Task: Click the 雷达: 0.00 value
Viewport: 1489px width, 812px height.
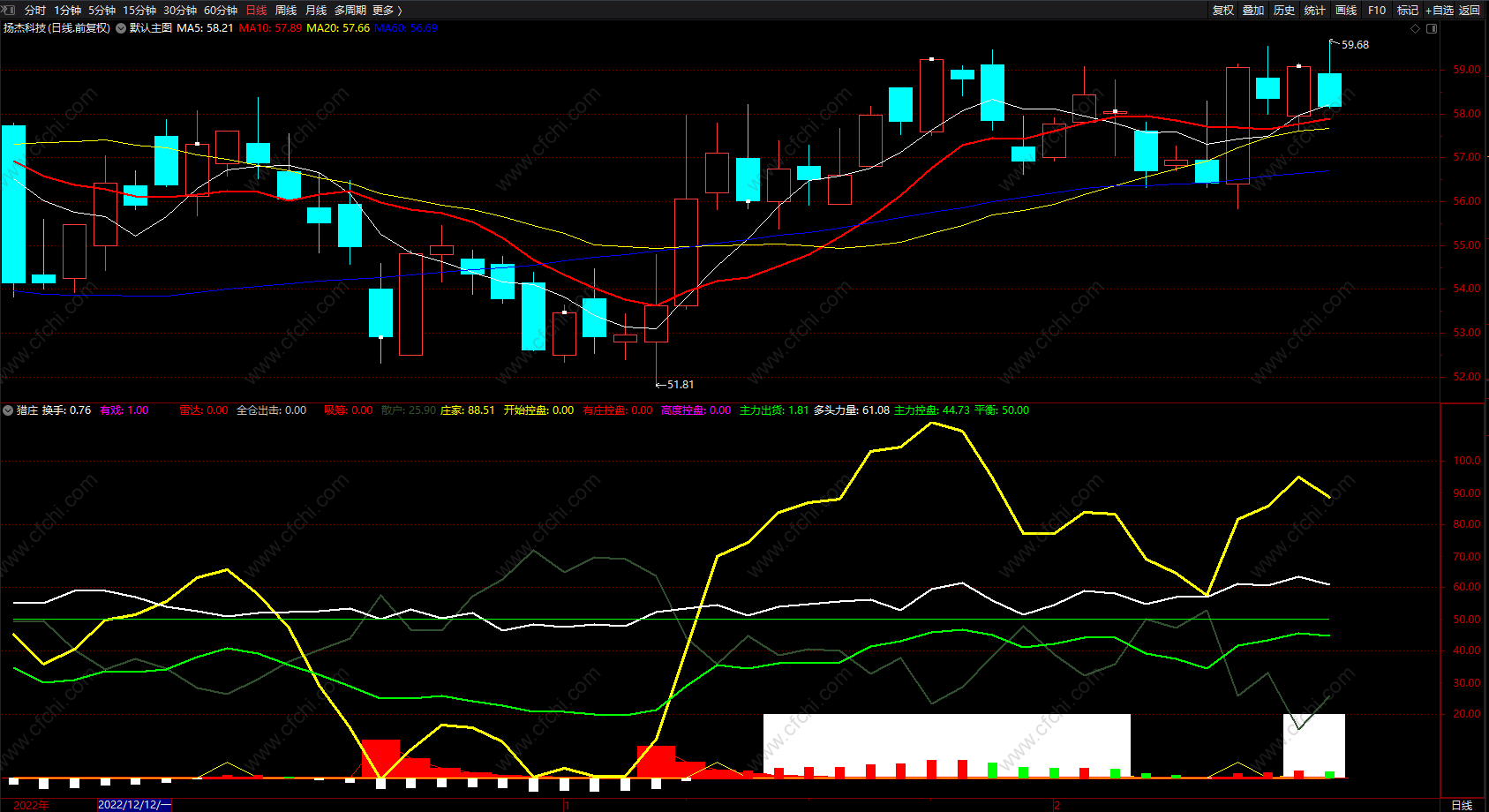Action: click(x=204, y=410)
